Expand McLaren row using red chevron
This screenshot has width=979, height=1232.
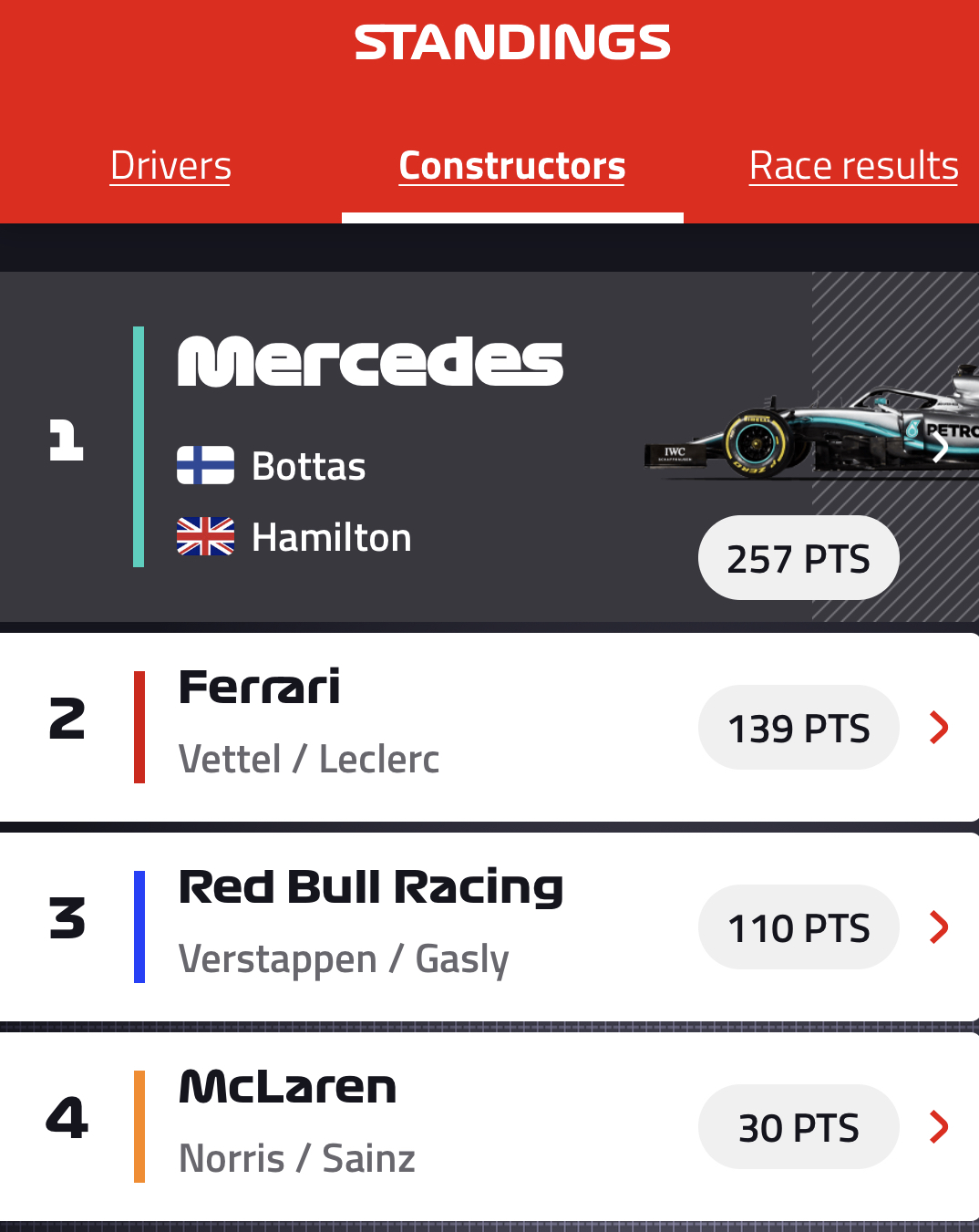coord(939,1127)
